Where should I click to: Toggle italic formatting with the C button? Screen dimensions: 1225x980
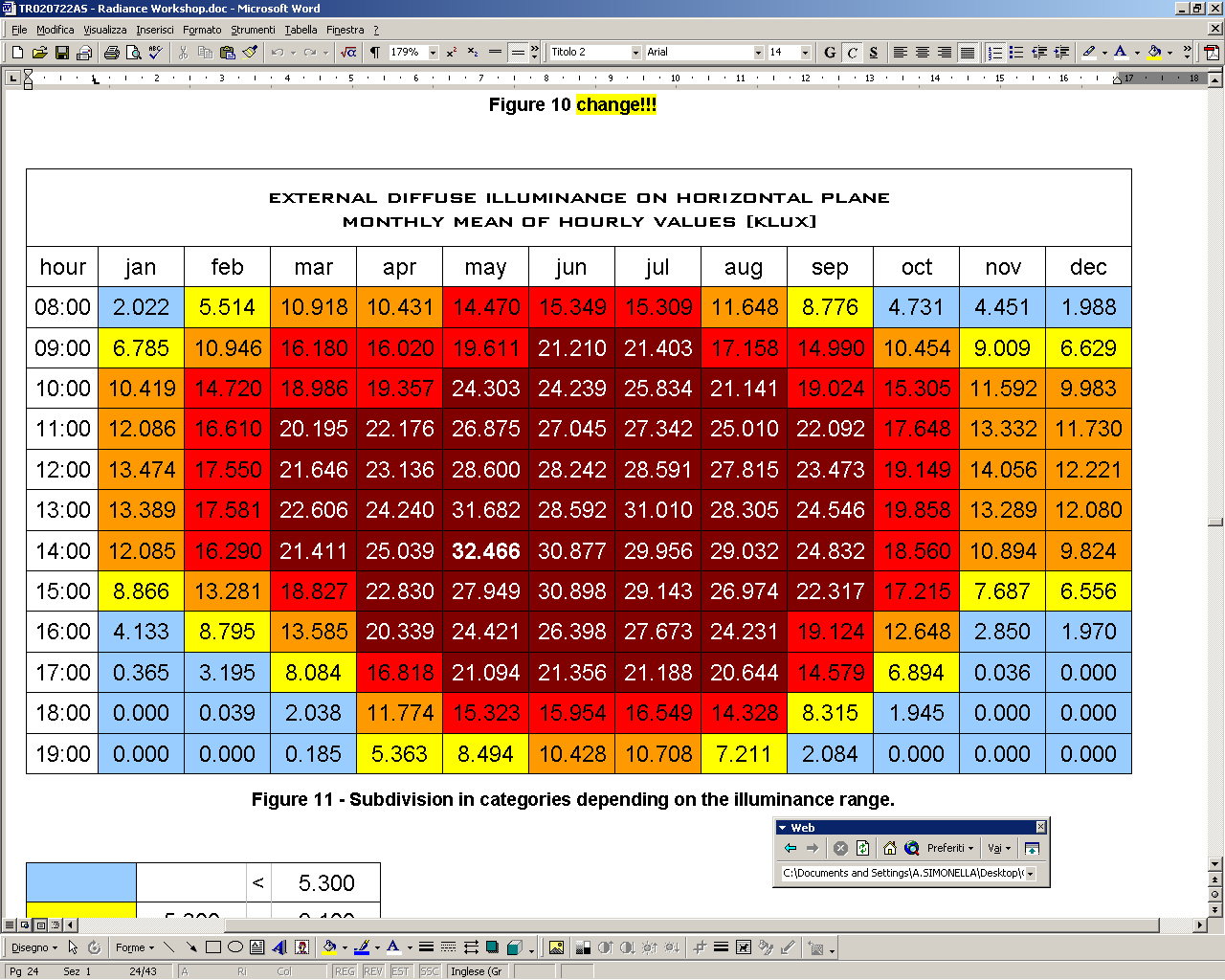[x=852, y=53]
